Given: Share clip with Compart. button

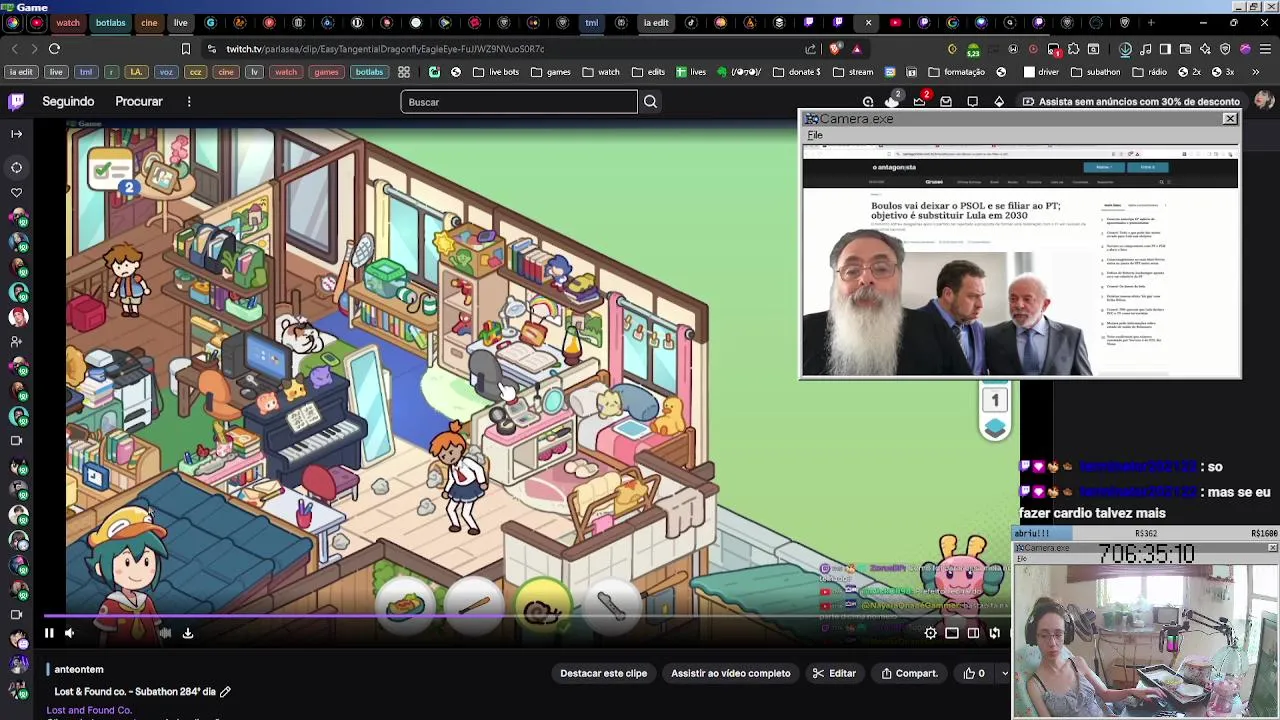Looking at the screenshot, I should (909, 673).
